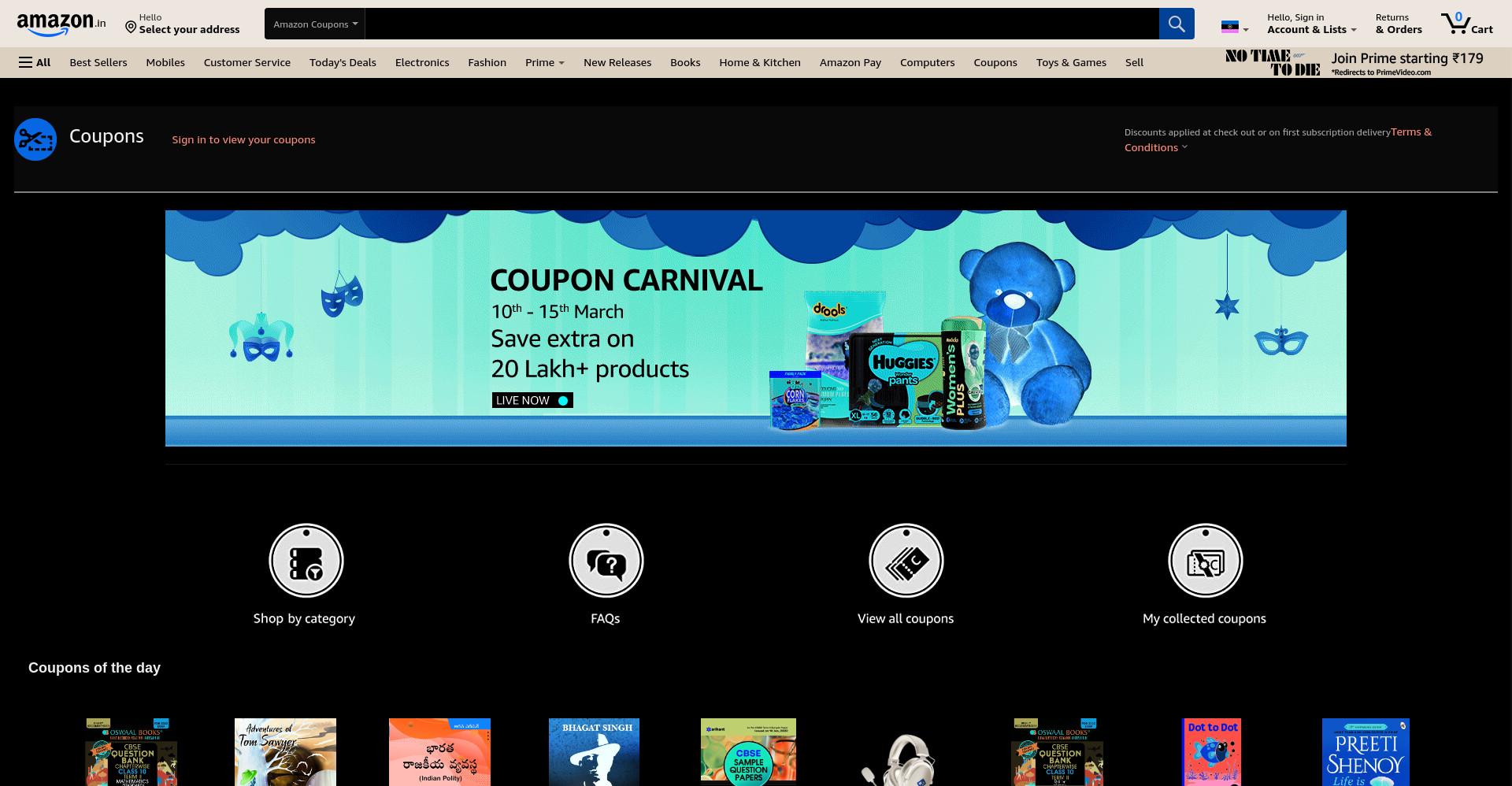Click the location pin address icon
The height and width of the screenshot is (786, 1512).
pos(131,28)
